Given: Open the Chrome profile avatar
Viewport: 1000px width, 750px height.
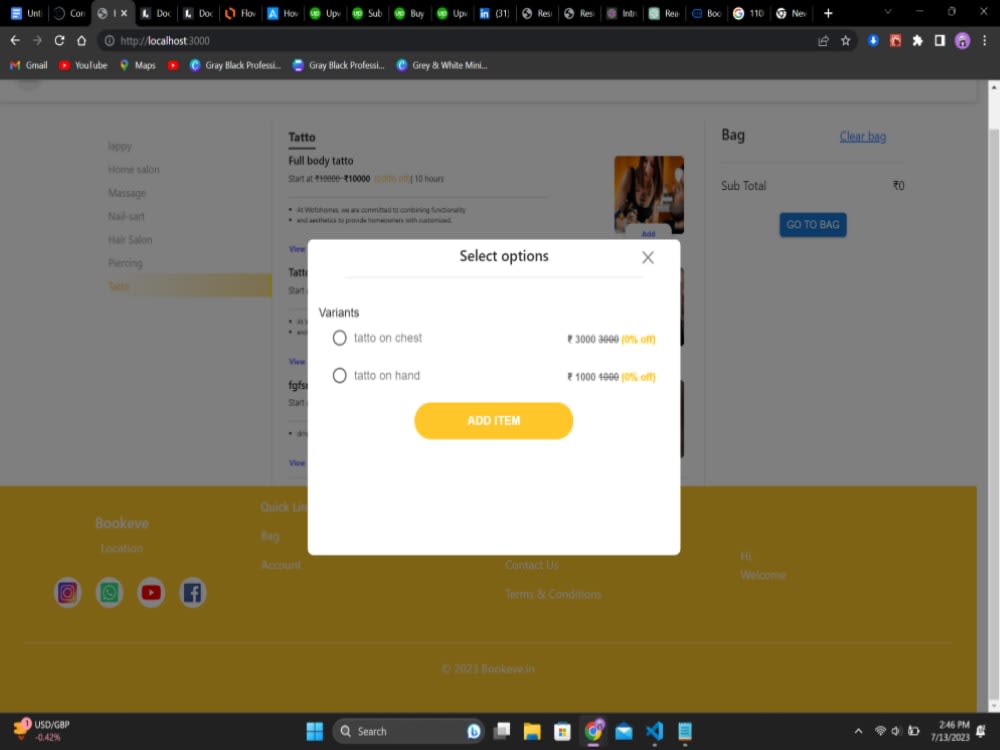Looking at the screenshot, I should click(962, 41).
